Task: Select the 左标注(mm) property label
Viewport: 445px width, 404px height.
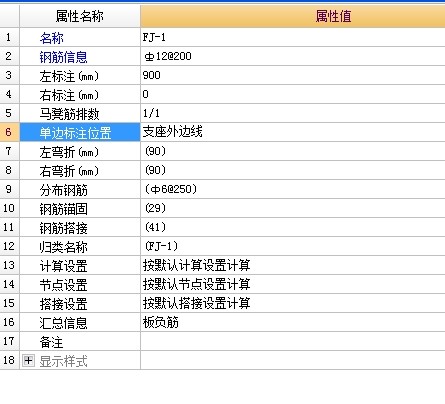Action: (69, 76)
